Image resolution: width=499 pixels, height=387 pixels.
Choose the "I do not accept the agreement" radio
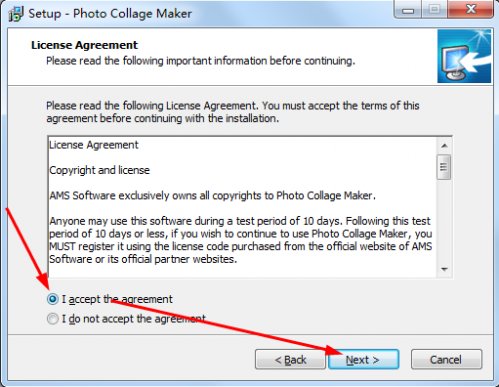(x=52, y=319)
